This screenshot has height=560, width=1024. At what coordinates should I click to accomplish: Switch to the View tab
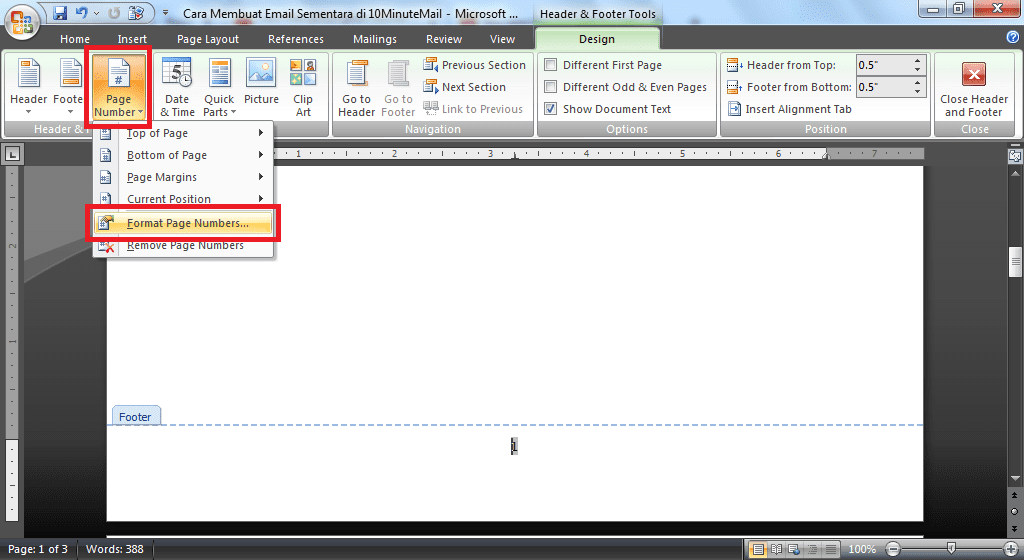click(x=502, y=39)
